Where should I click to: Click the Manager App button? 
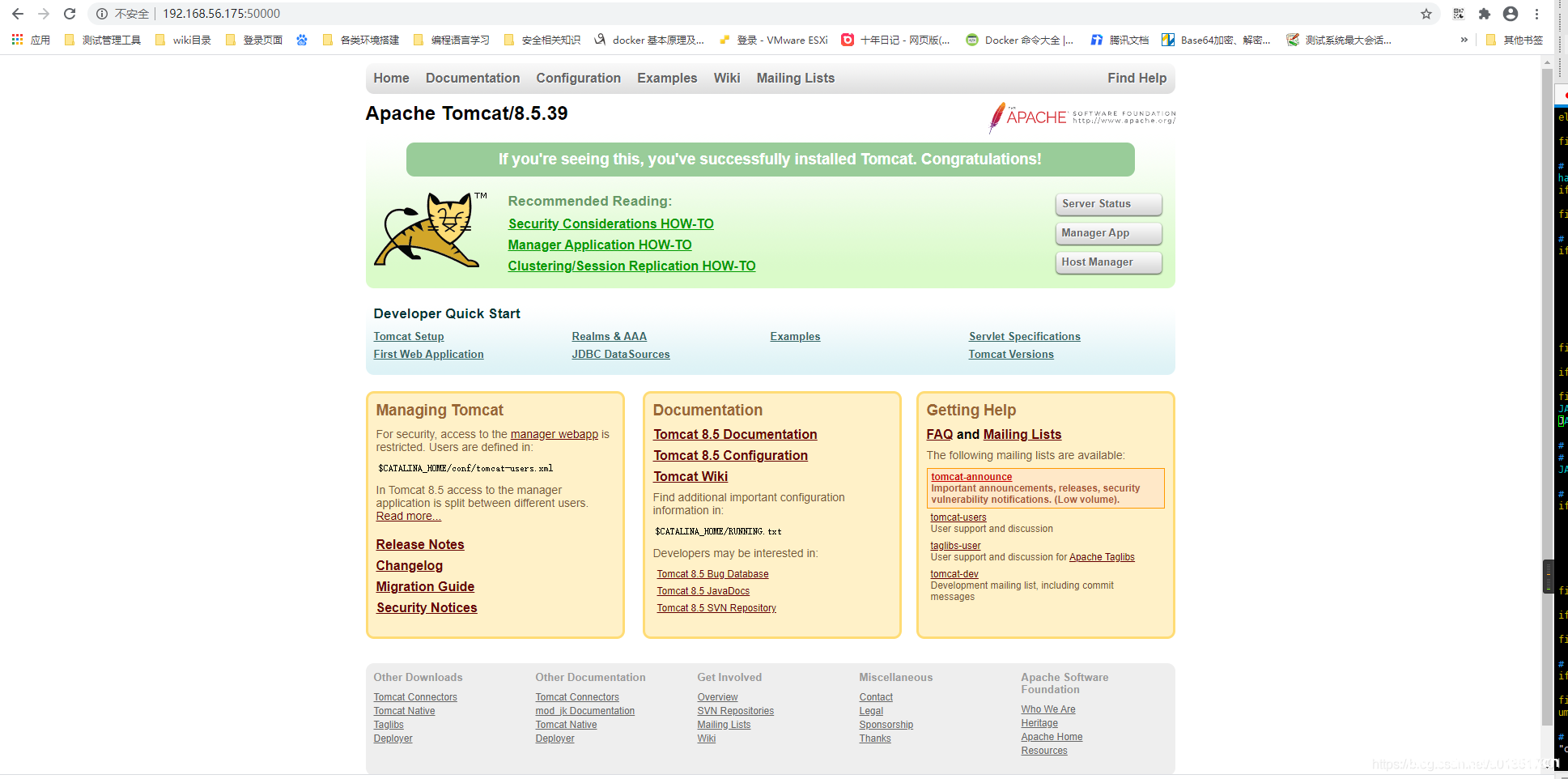click(x=1107, y=233)
